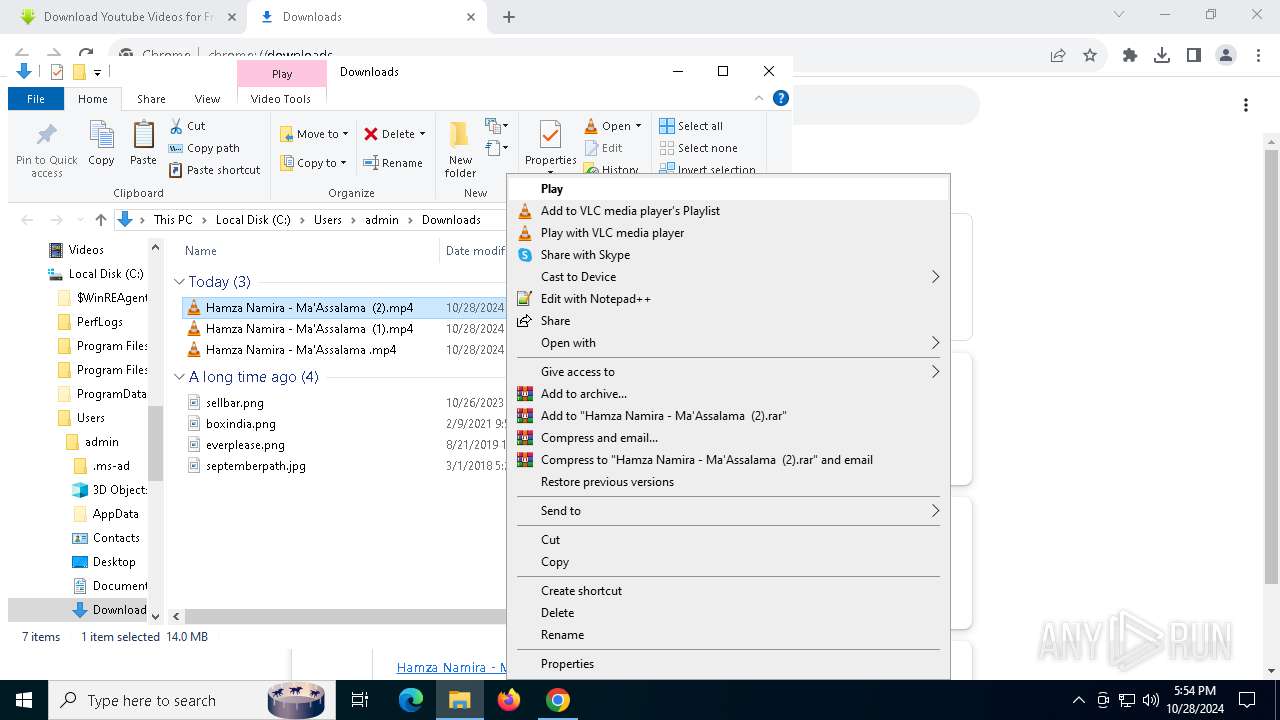Select Contacts in navigation tree

click(116, 538)
